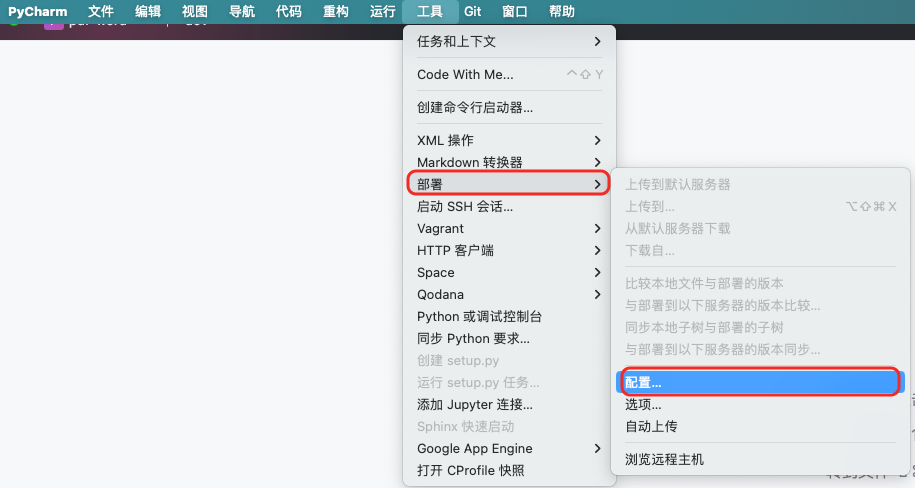915x488 pixels.
Task: Expand Markdown 转换器 submenu
Action: click(509, 162)
